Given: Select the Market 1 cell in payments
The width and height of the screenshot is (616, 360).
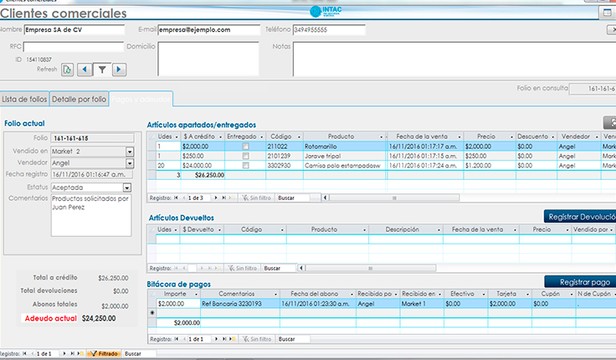Looking at the screenshot, I should (x=422, y=303).
